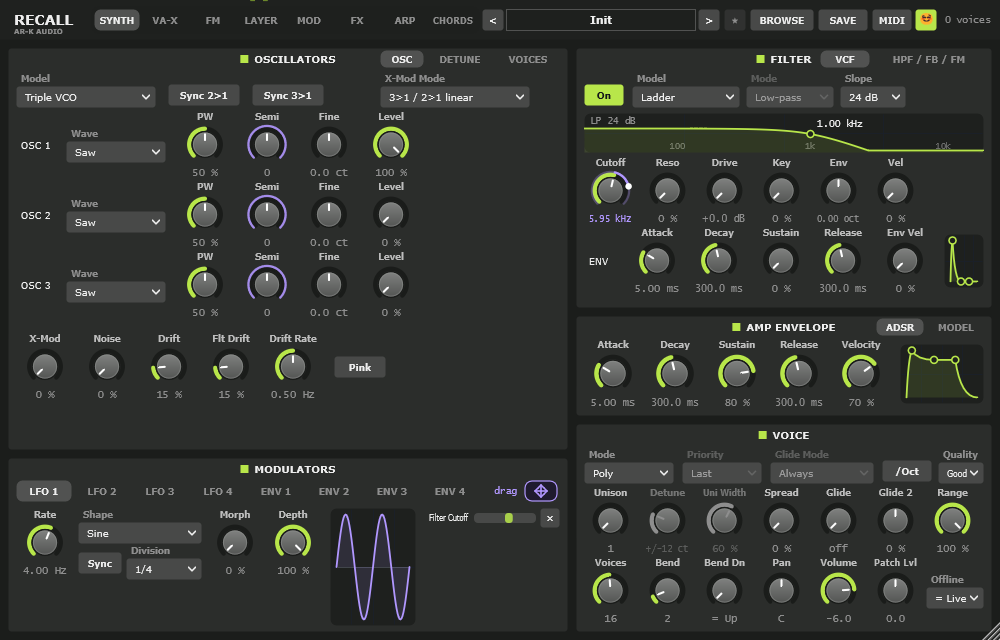Click the Drift Rate knob
Image resolution: width=1000 pixels, height=640 pixels.
293,367
